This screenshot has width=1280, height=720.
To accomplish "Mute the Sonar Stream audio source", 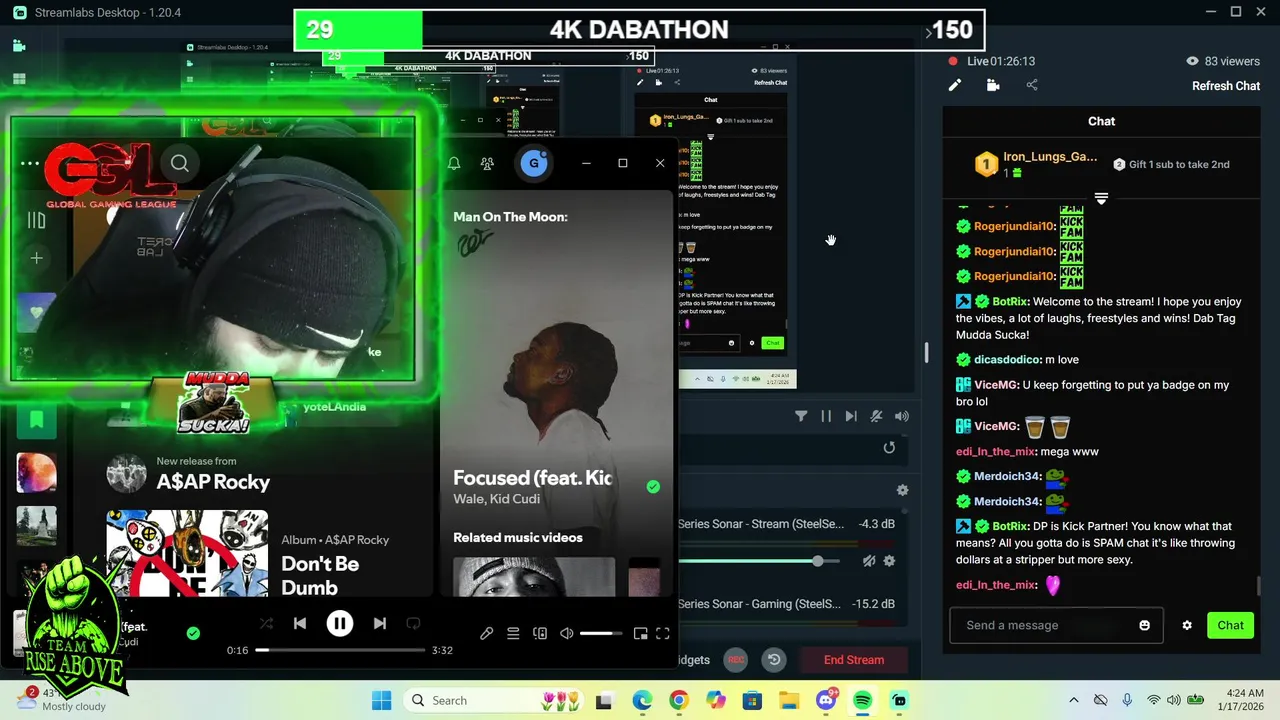I will [x=869, y=561].
